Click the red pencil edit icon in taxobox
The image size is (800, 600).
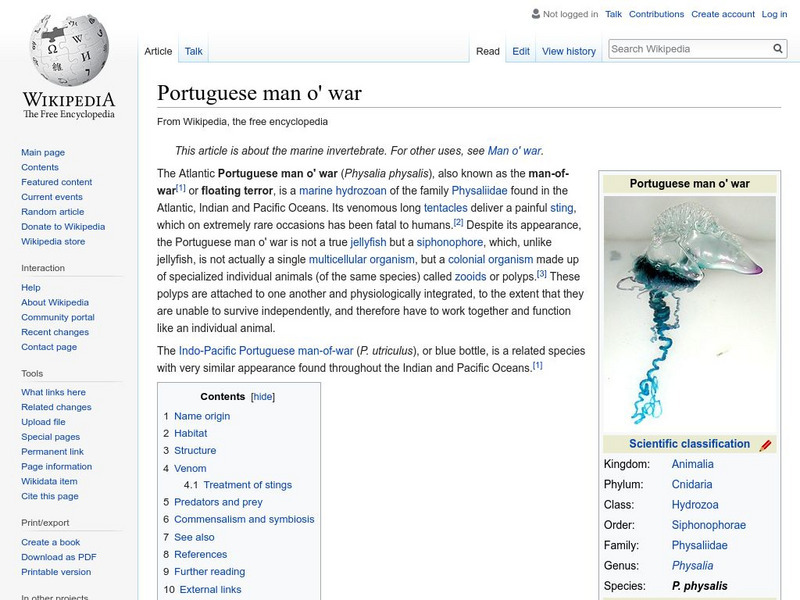point(765,445)
